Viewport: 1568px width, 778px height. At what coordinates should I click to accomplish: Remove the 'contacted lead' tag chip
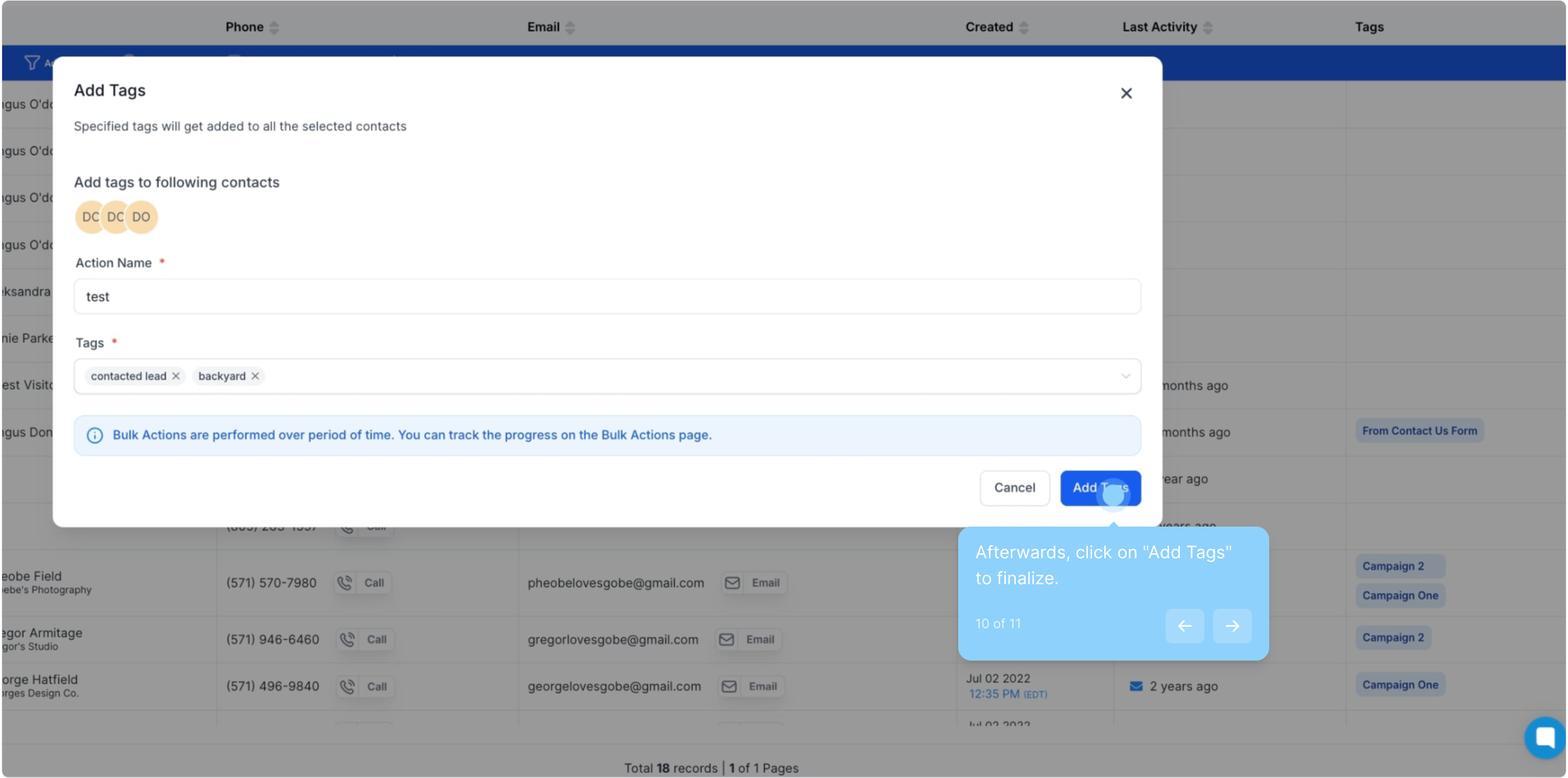(176, 376)
